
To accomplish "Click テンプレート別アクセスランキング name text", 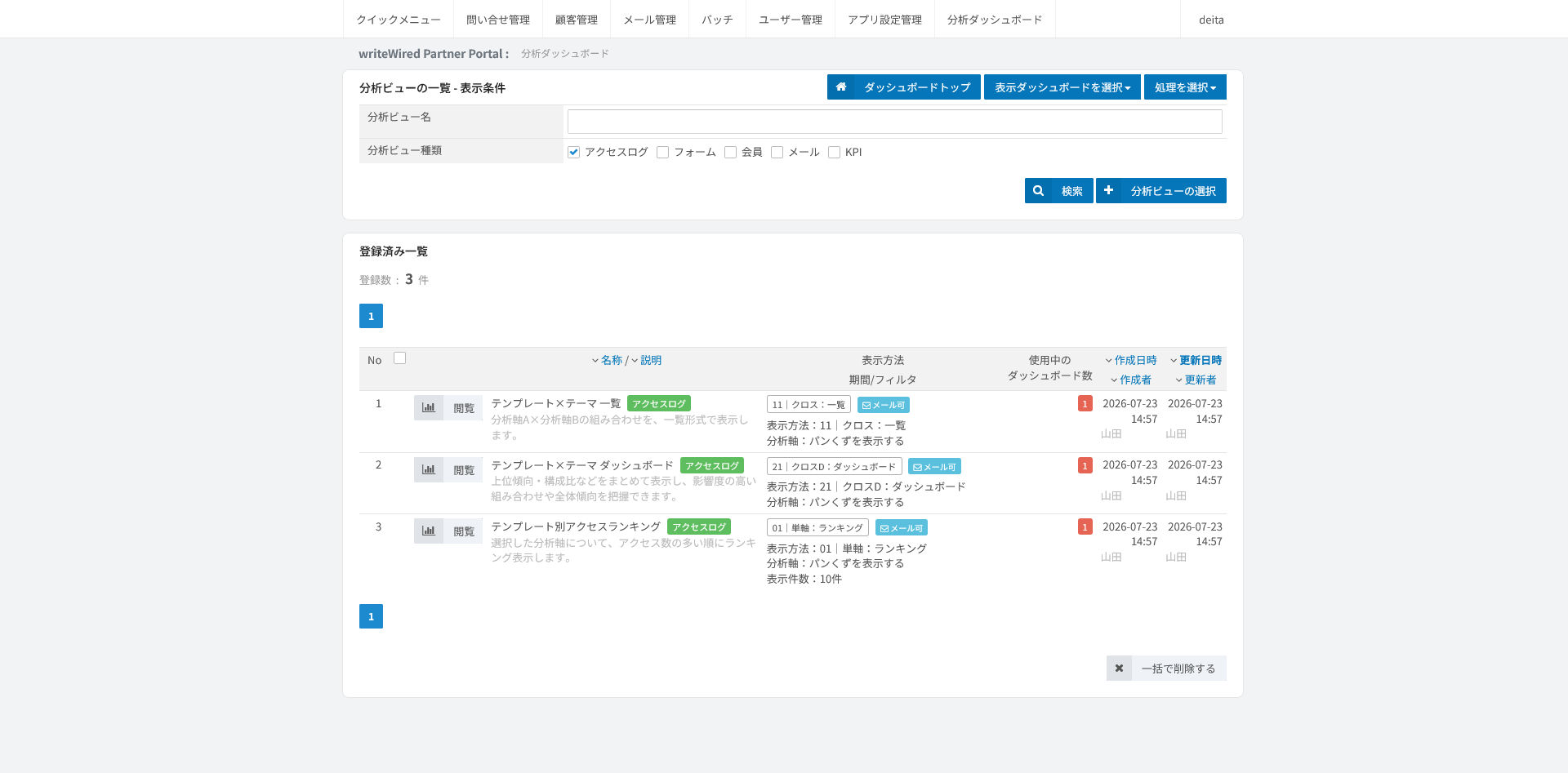I will (x=576, y=526).
